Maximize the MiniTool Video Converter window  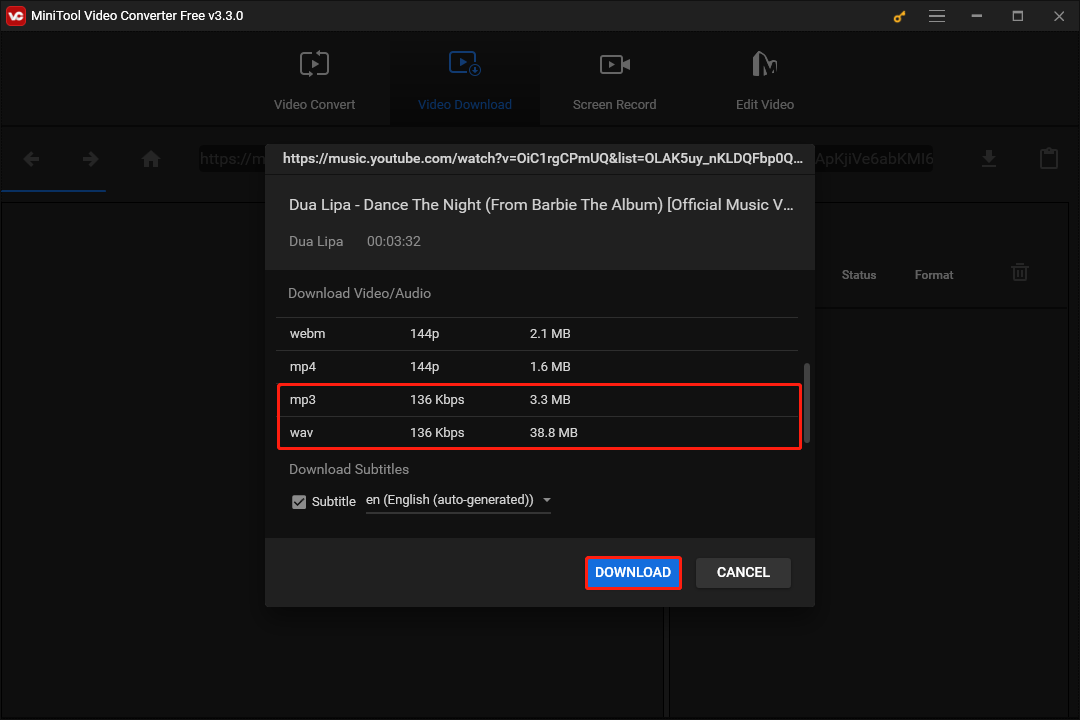pos(1017,16)
